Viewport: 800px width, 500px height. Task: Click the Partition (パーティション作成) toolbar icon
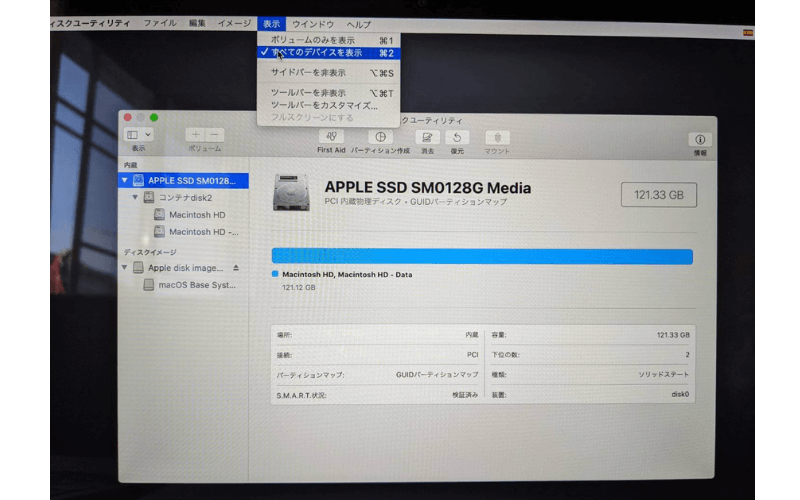380,137
